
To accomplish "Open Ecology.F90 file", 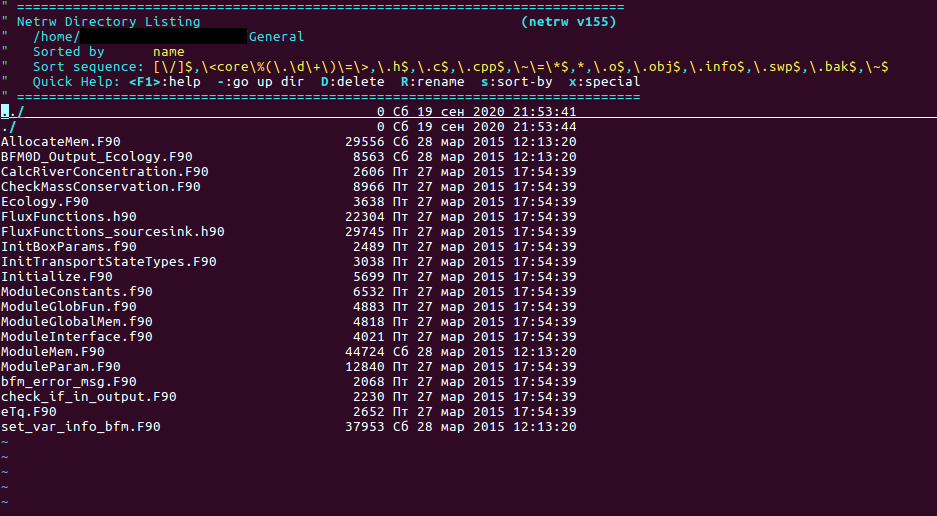I will [44, 201].
